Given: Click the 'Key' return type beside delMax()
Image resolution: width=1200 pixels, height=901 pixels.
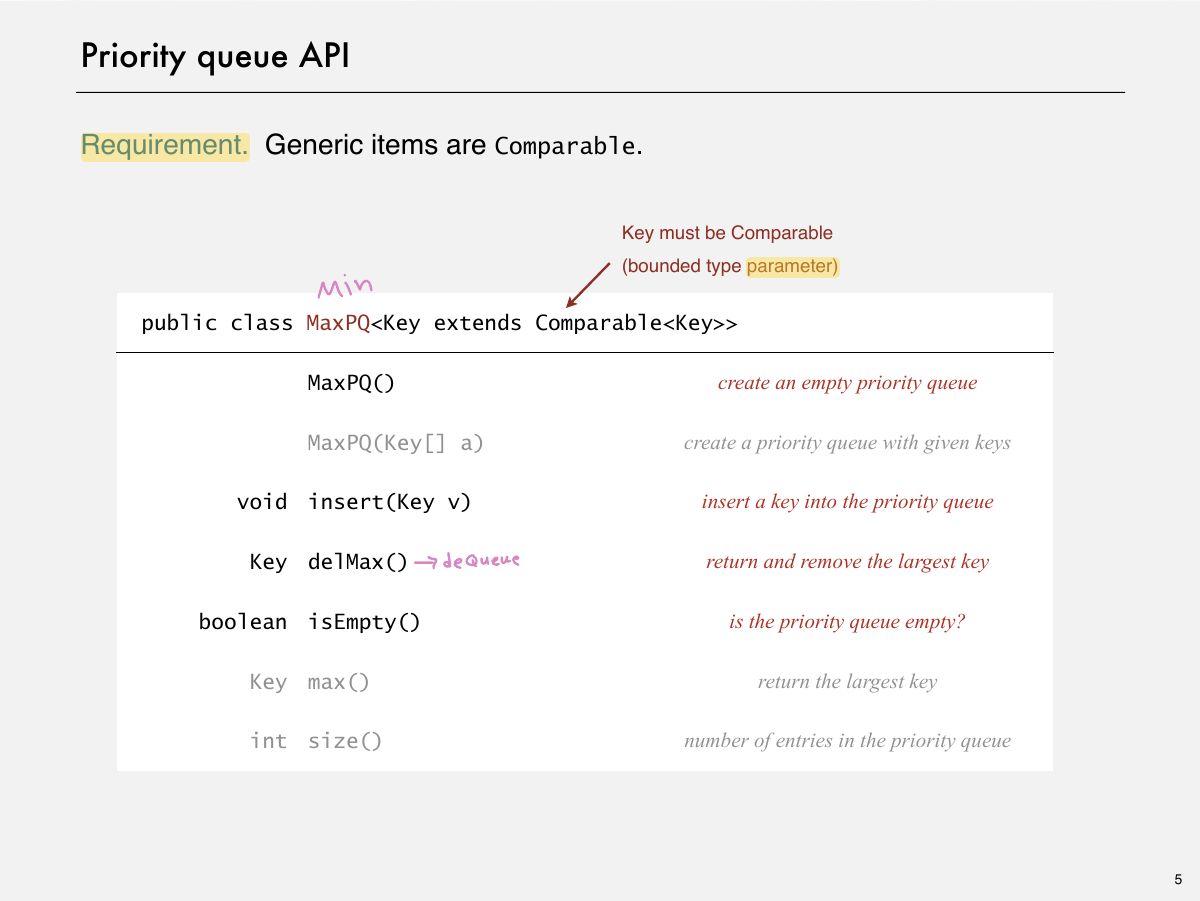Looking at the screenshot, I should 268,562.
